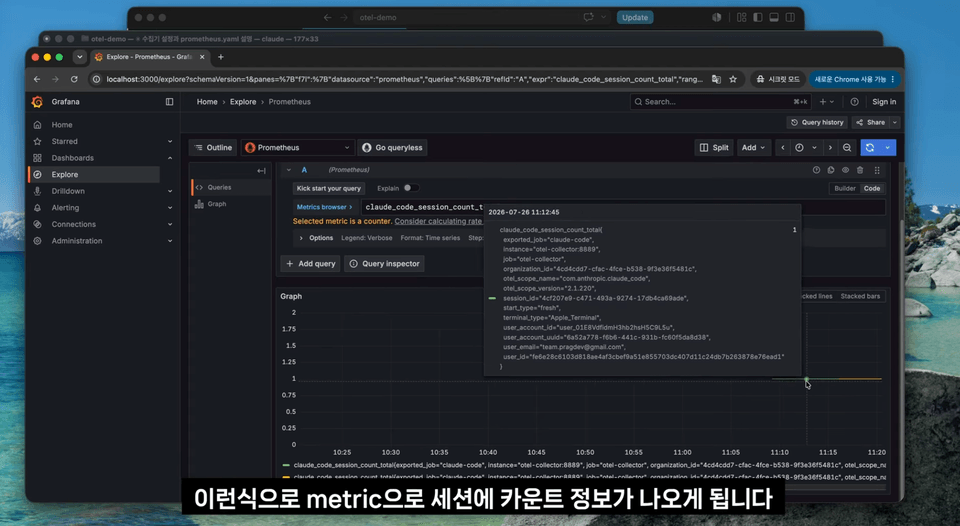Expand the Administration section chevron
The width and height of the screenshot is (960, 526).
170,241
